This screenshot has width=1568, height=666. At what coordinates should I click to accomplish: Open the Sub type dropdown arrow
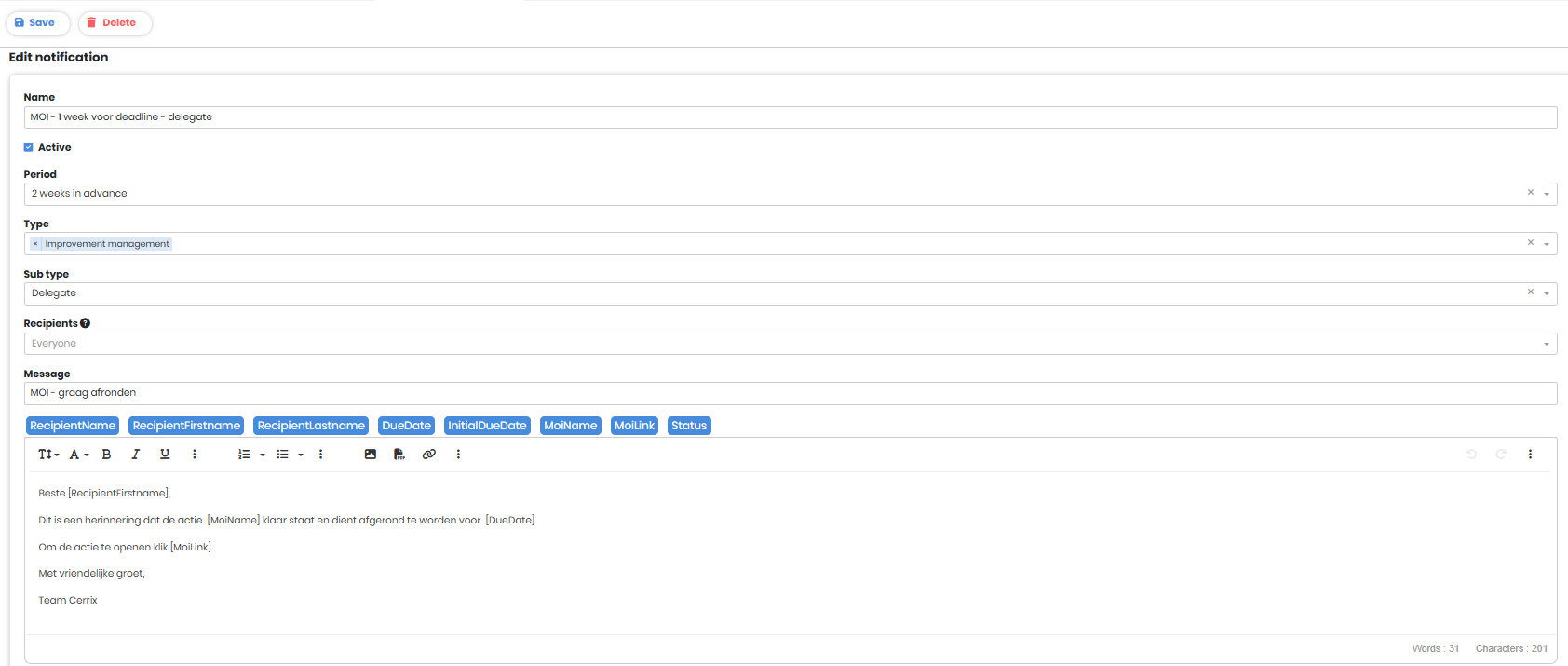(1547, 293)
